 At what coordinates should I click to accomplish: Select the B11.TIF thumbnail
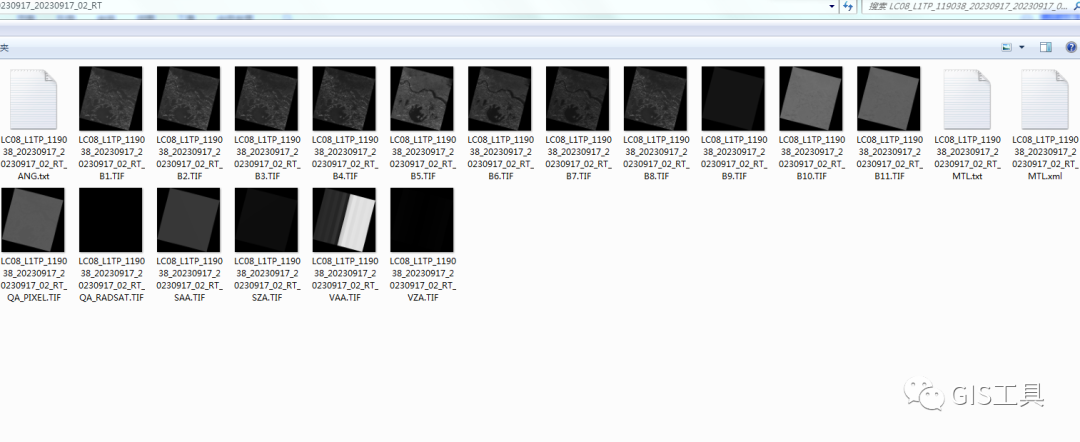(889, 98)
